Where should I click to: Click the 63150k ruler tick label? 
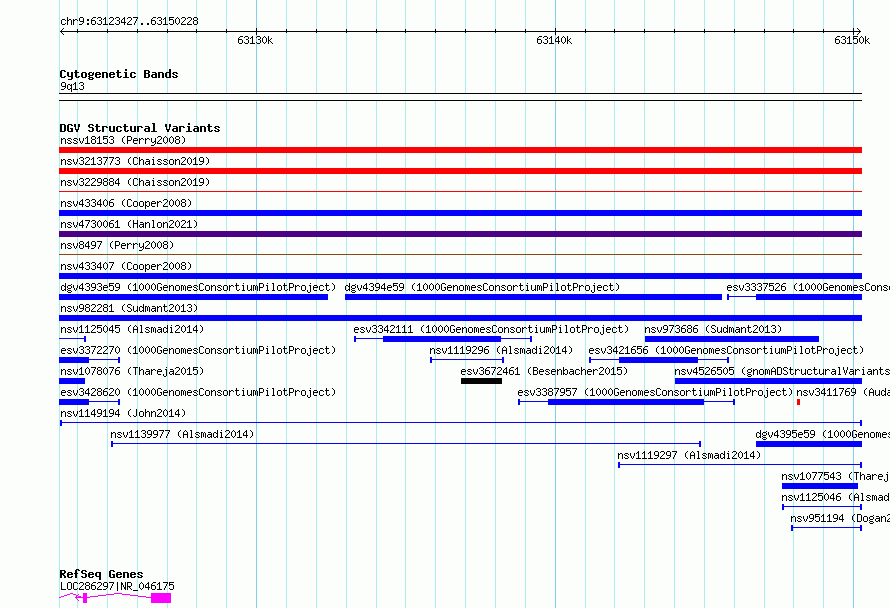852,40
